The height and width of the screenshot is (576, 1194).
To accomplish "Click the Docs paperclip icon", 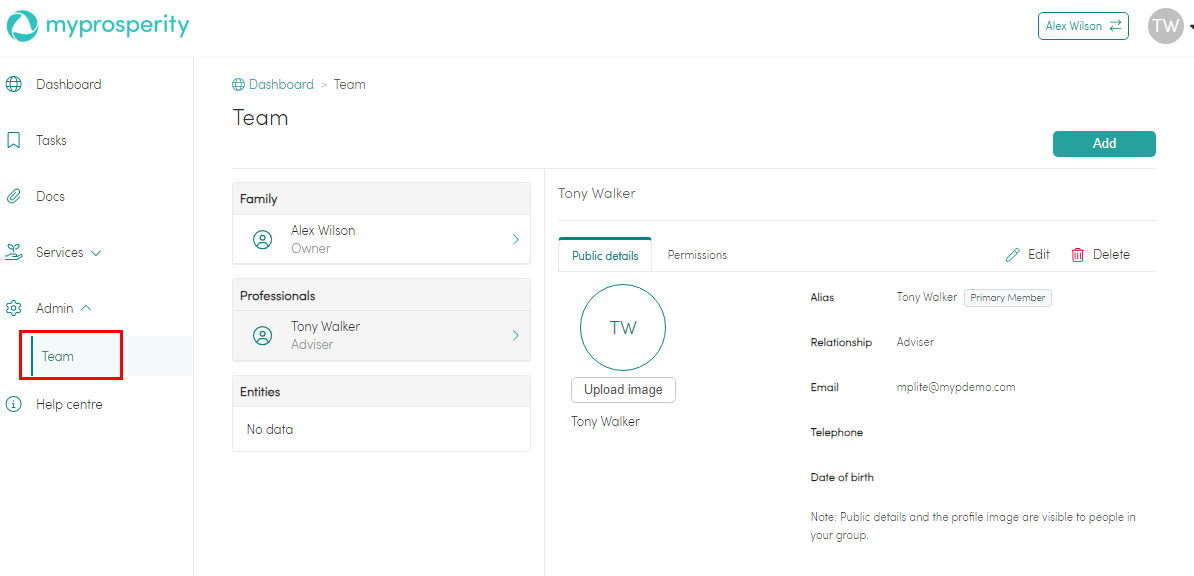I will point(14,197).
